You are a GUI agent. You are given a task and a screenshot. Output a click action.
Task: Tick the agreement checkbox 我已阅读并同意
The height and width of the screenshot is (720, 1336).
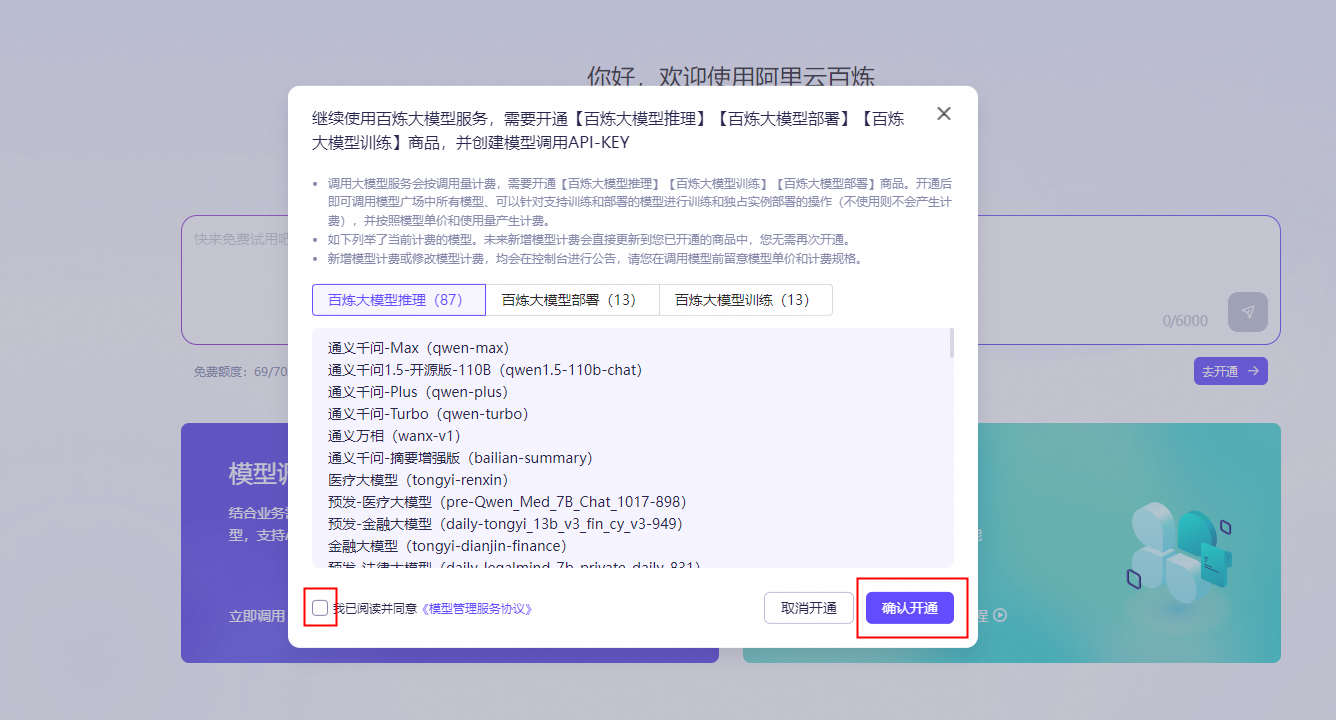click(320, 608)
